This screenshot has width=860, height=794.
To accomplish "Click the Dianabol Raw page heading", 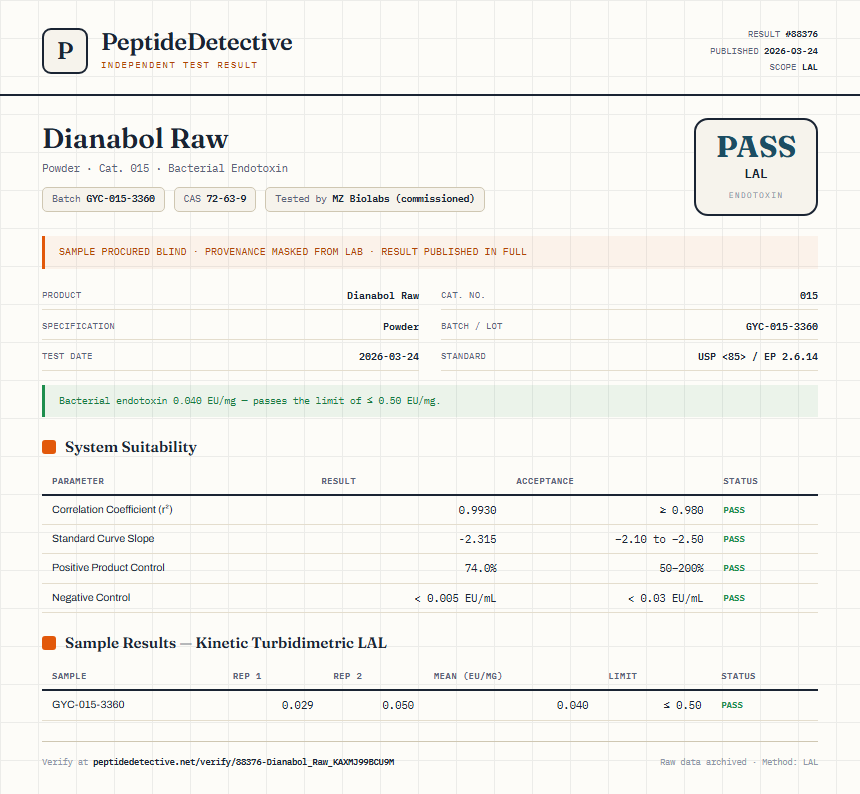I will coord(135,138).
